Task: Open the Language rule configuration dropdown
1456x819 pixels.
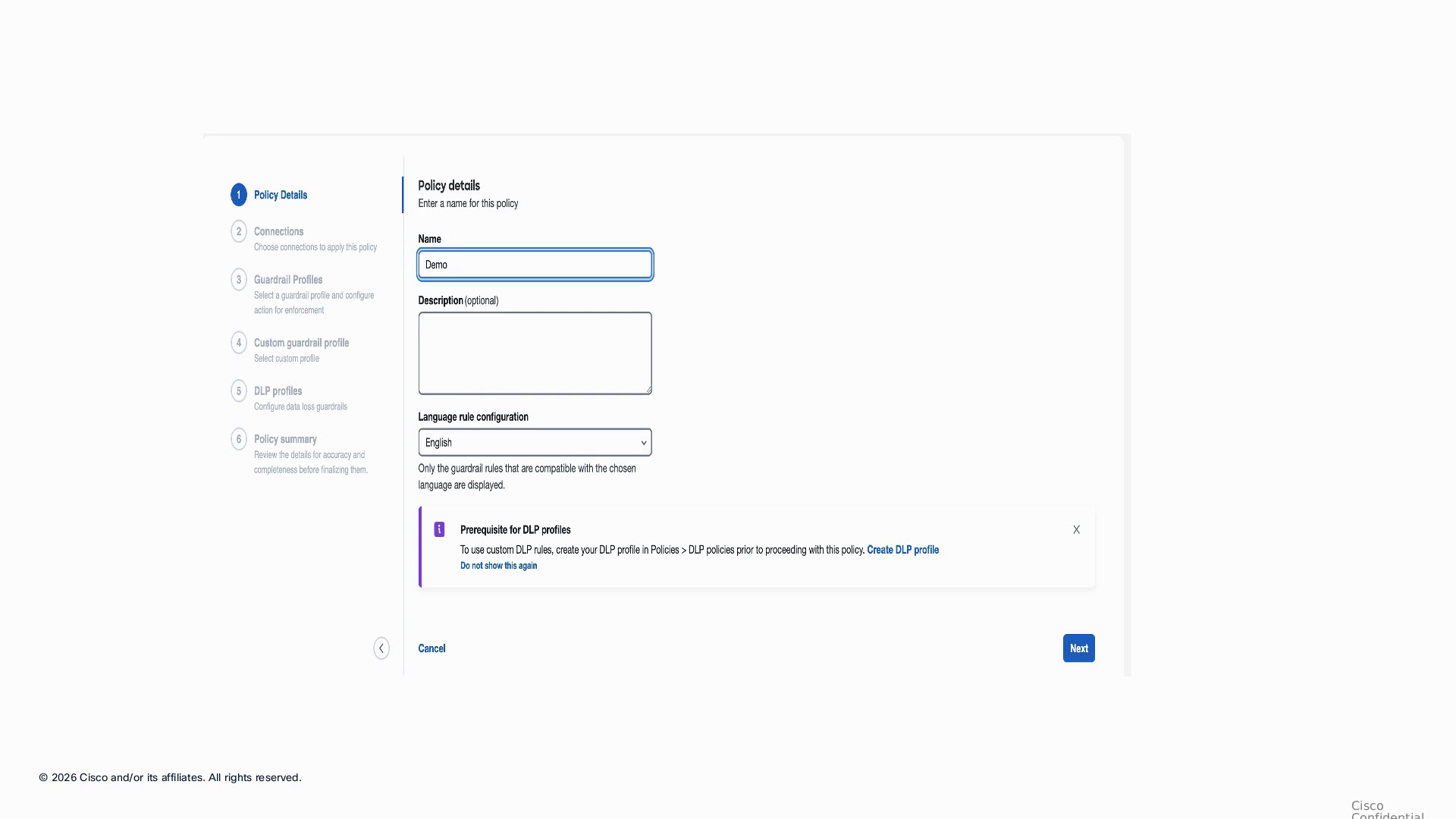Action: coord(535,443)
